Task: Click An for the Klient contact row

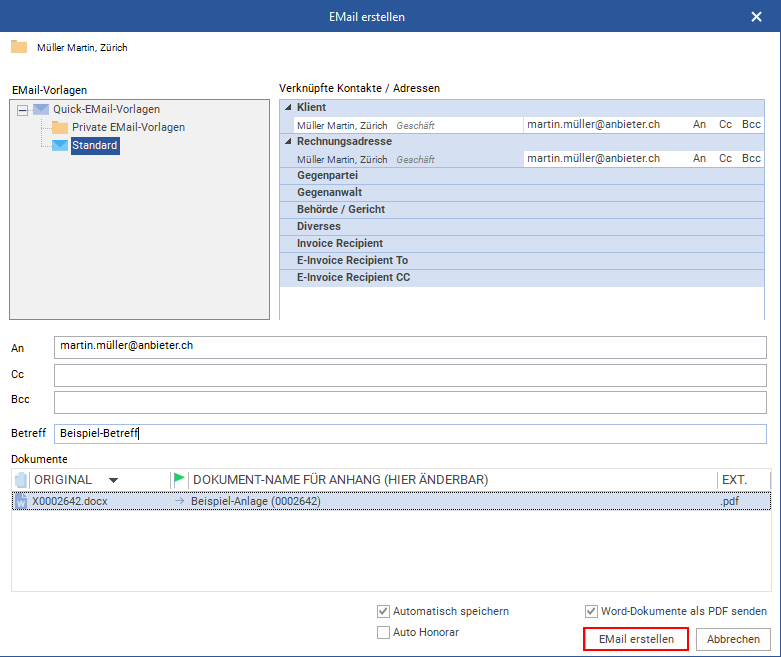Action: pyautogui.click(x=699, y=125)
